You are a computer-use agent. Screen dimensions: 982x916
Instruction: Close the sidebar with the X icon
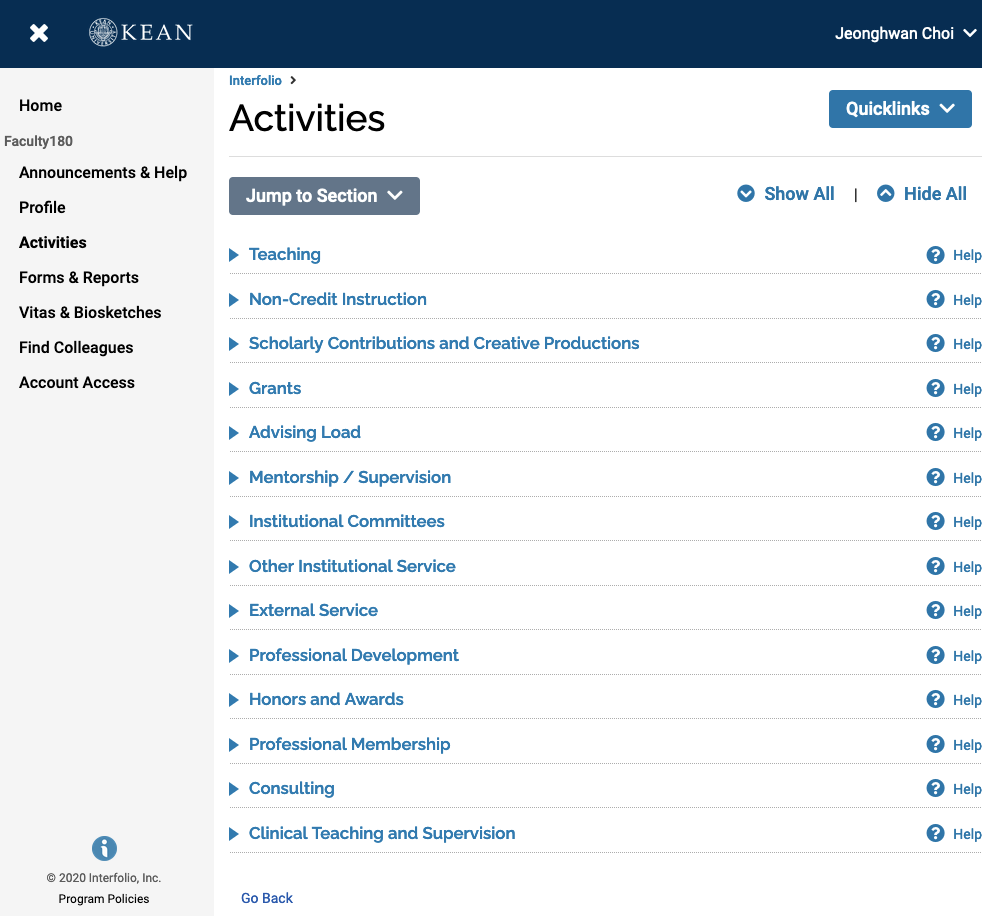coord(39,33)
